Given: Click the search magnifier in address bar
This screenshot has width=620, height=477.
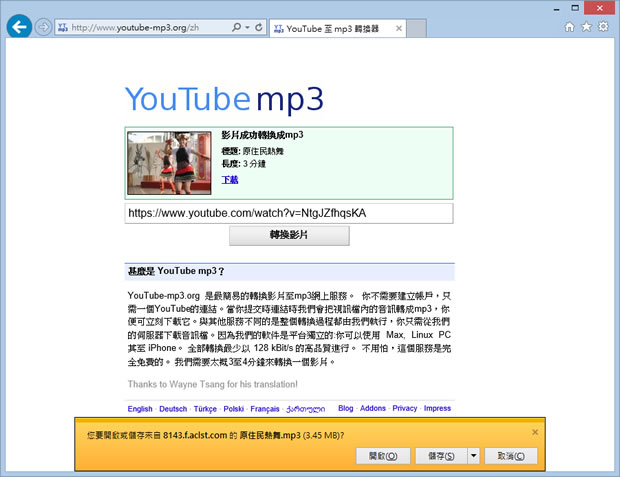Looking at the screenshot, I should coord(236,28).
